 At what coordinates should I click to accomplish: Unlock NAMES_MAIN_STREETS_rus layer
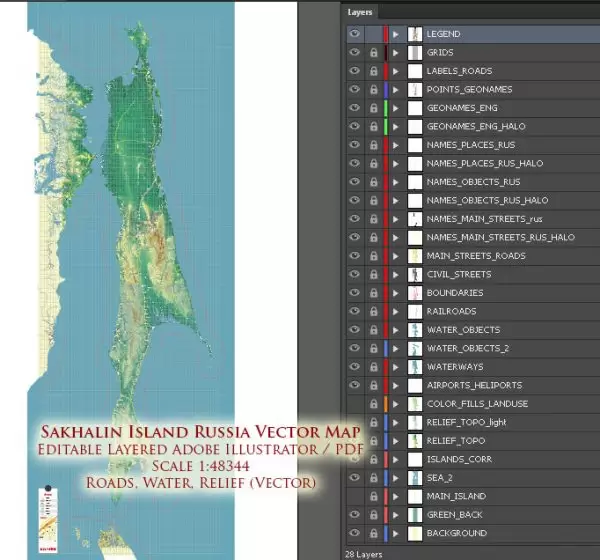tap(373, 219)
